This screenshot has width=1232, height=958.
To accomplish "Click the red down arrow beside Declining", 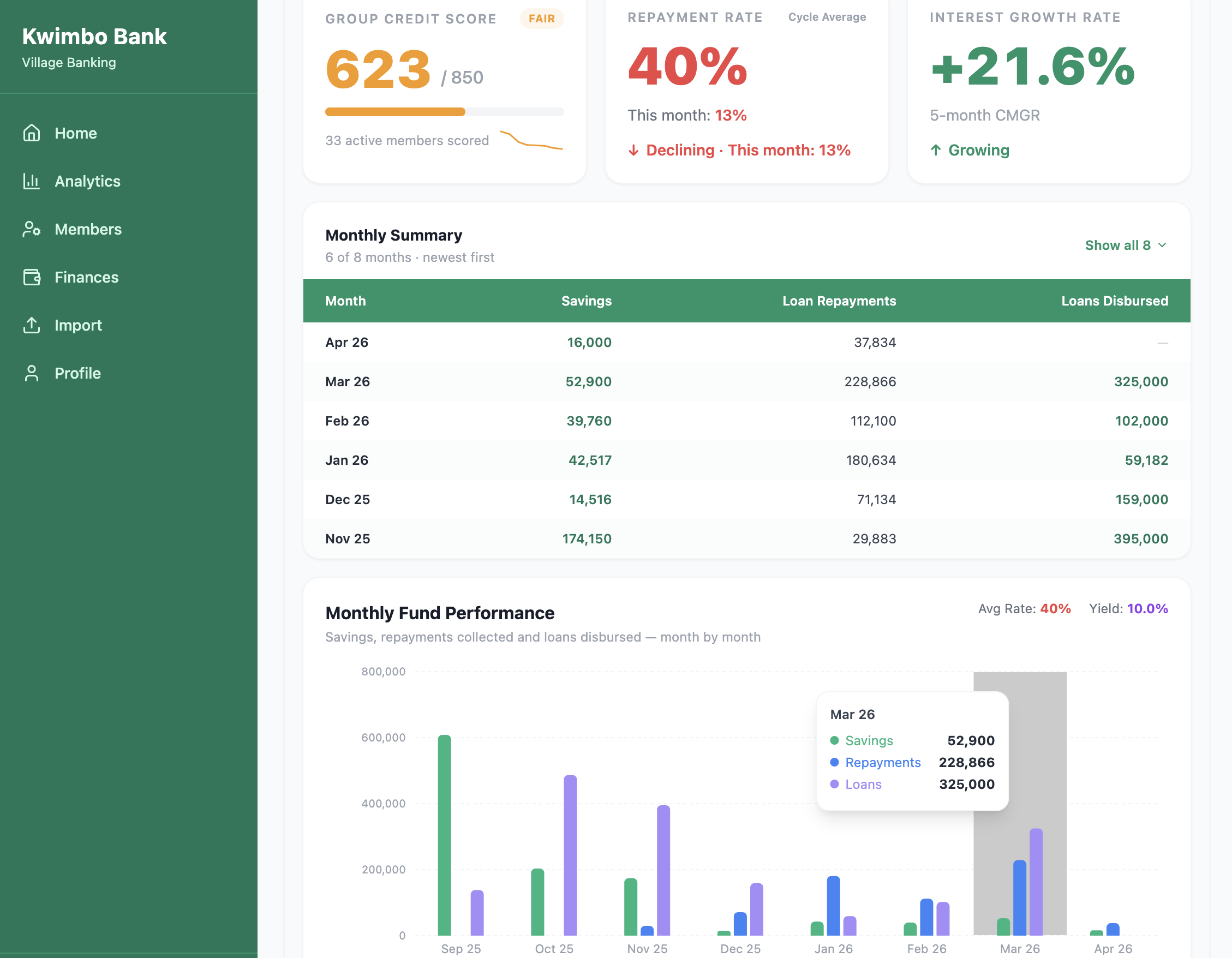I will pos(634,150).
